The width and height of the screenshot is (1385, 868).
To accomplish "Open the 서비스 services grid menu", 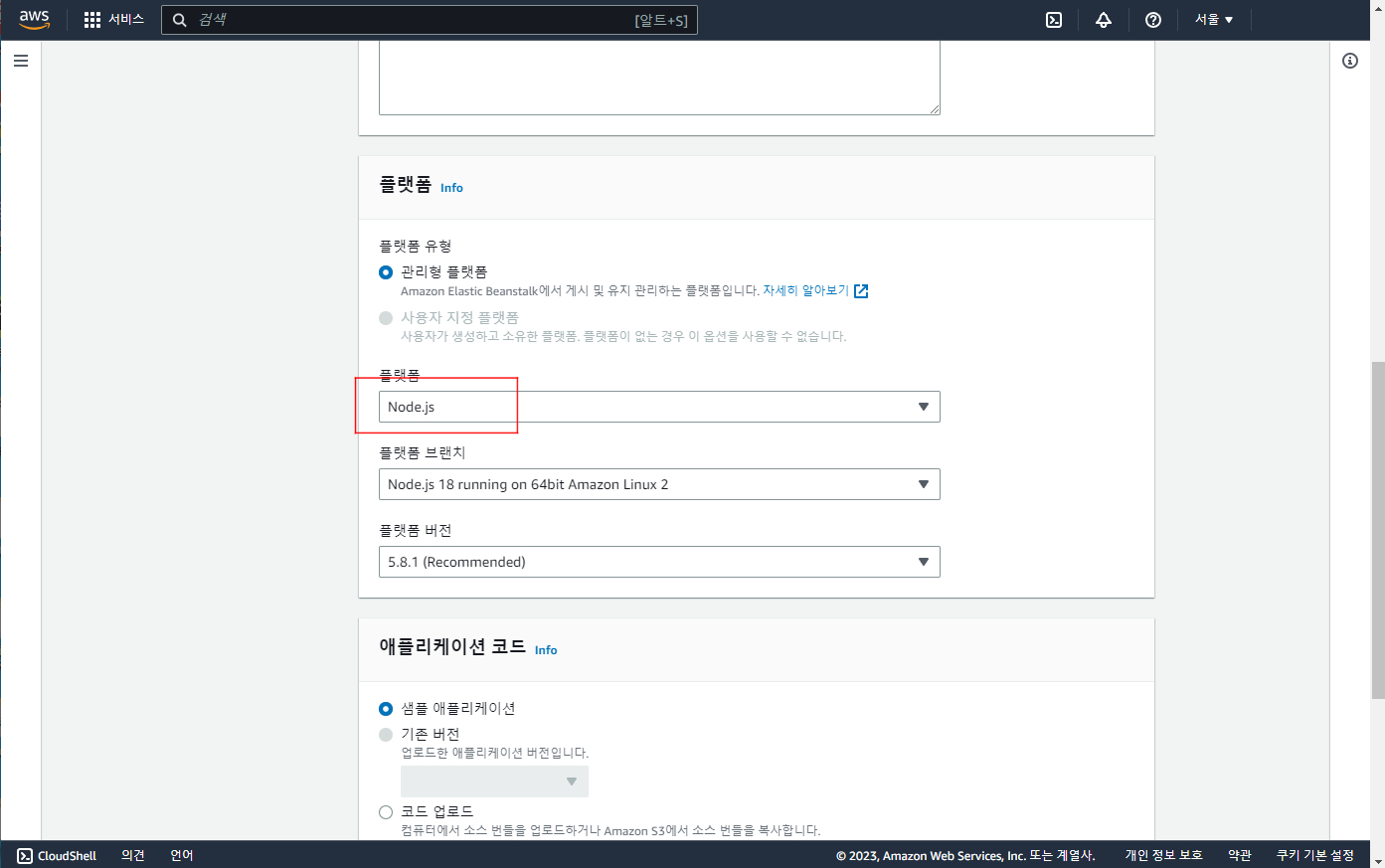I will [x=114, y=20].
